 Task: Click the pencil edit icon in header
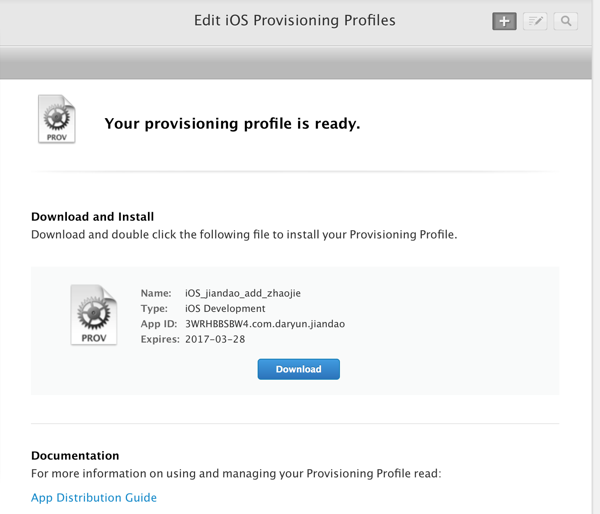point(535,21)
